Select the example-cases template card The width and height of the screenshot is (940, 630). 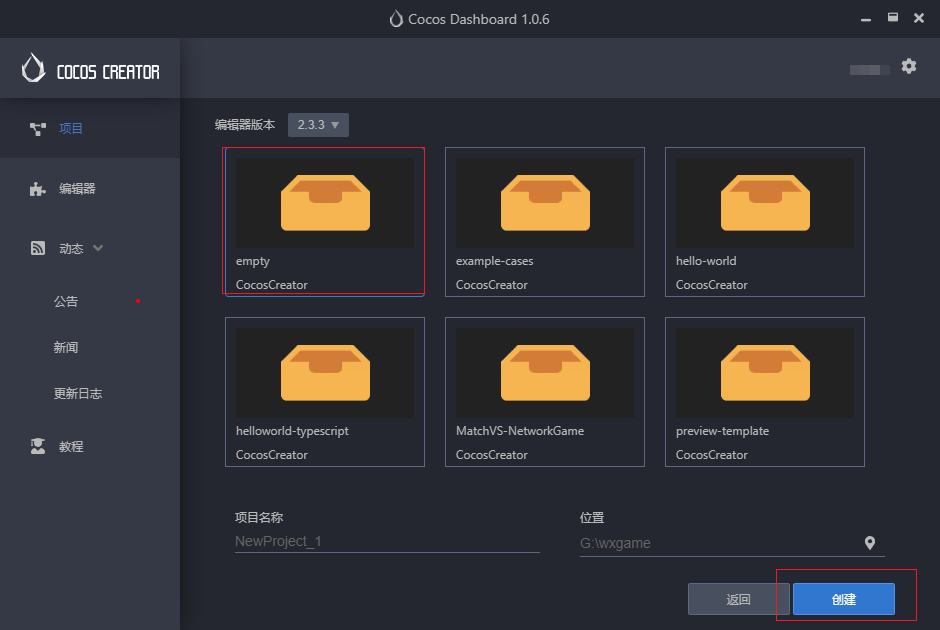pyautogui.click(x=544, y=220)
